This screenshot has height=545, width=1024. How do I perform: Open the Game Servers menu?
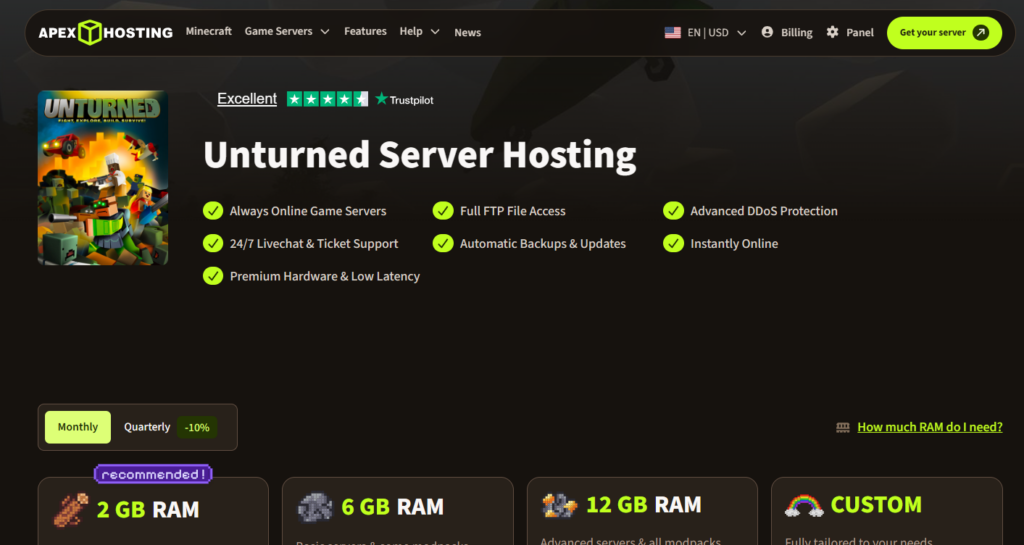click(x=278, y=31)
